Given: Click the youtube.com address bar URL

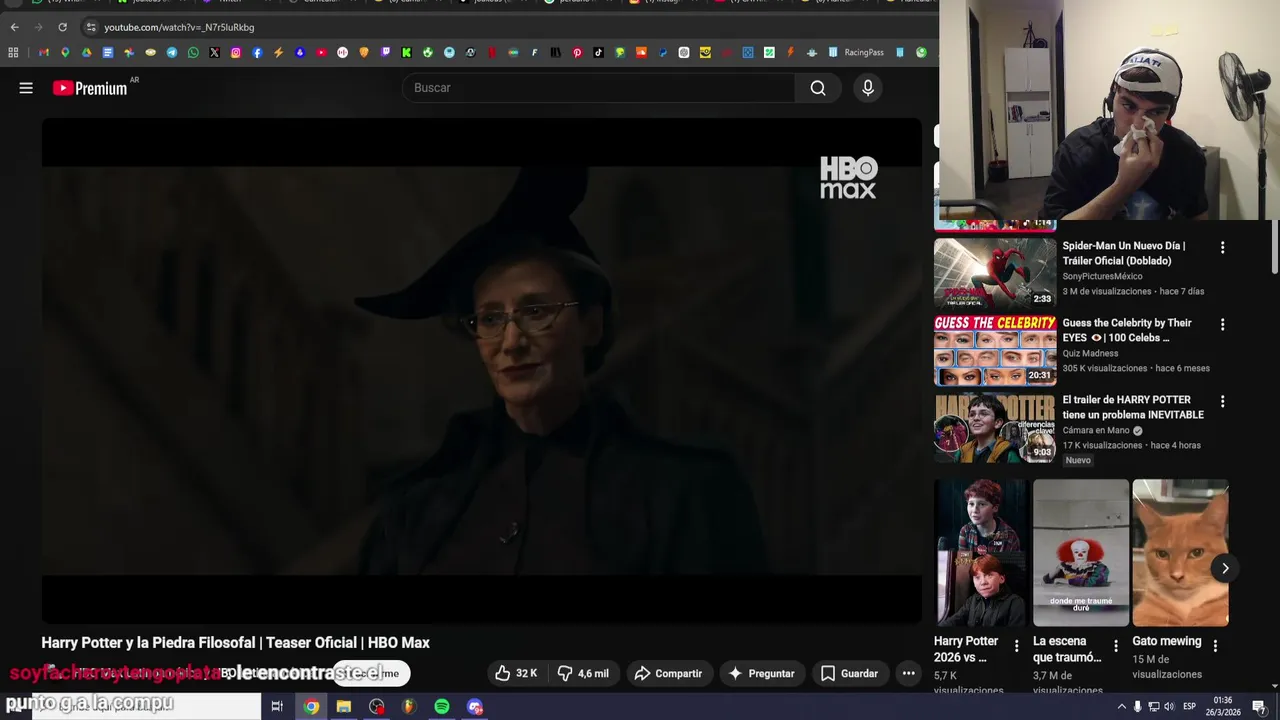Looking at the screenshot, I should 179,27.
